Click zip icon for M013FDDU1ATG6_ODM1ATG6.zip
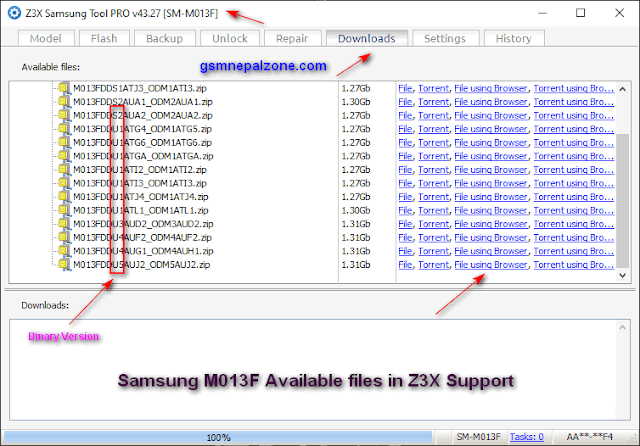Screen dimensions: 640x446 [64, 142]
